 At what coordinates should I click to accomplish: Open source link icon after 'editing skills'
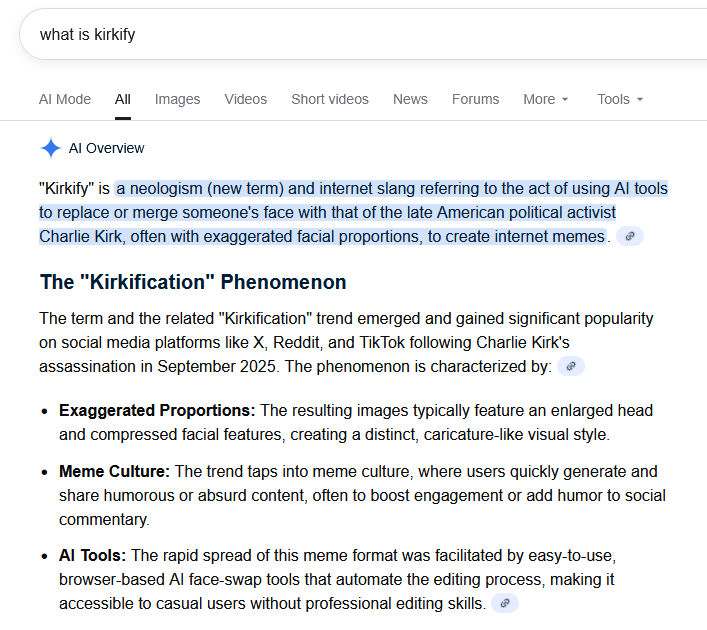(x=505, y=603)
